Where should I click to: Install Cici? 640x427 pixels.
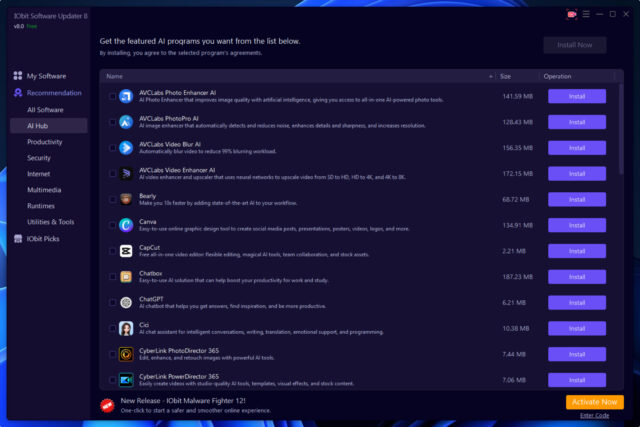point(577,328)
